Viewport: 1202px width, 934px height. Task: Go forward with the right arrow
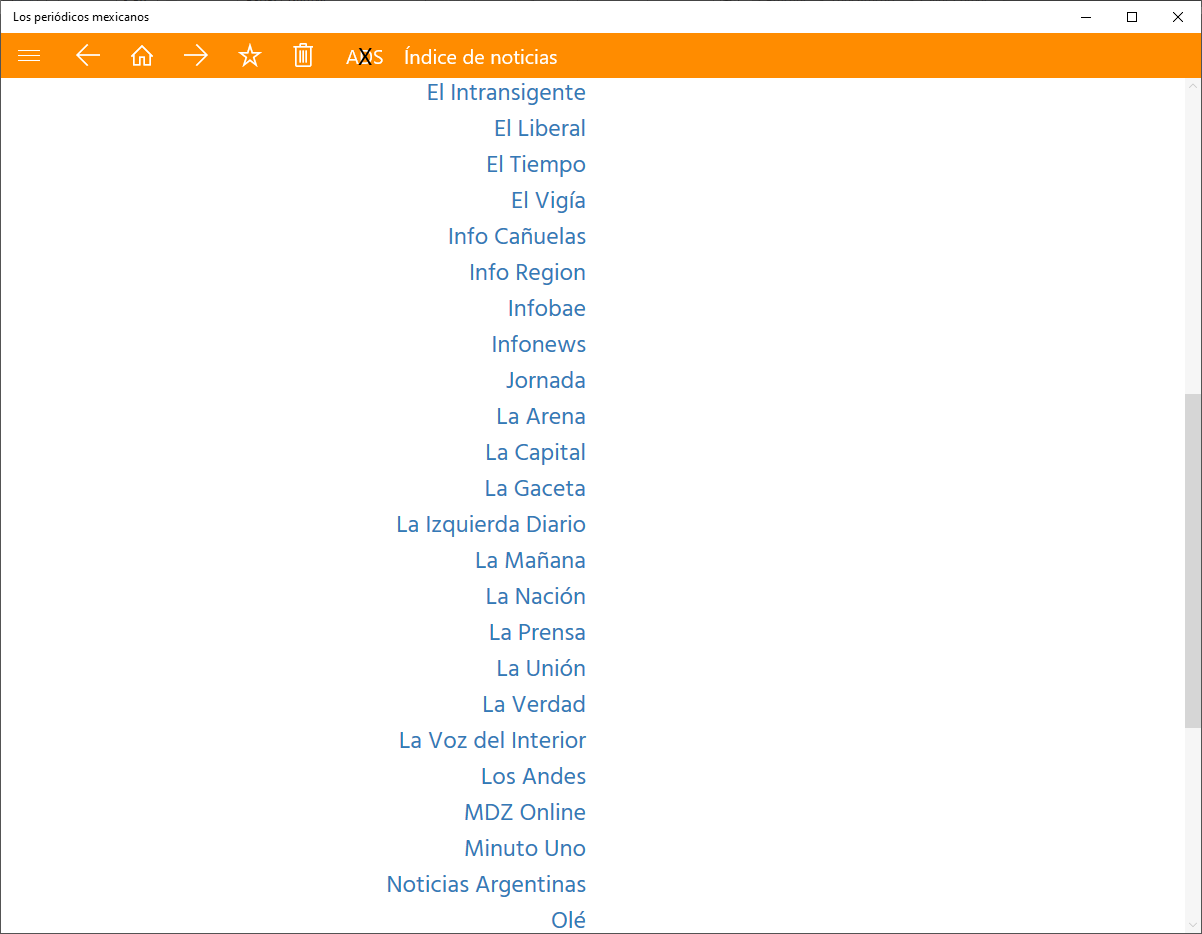(196, 56)
